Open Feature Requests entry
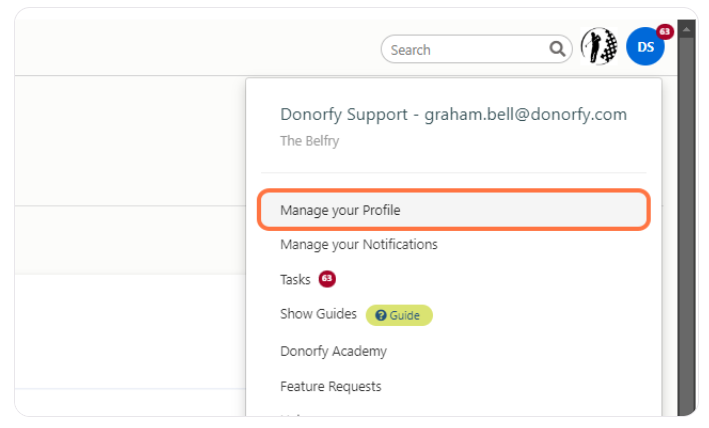Image resolution: width=709 pixels, height=428 pixels. pos(331,386)
